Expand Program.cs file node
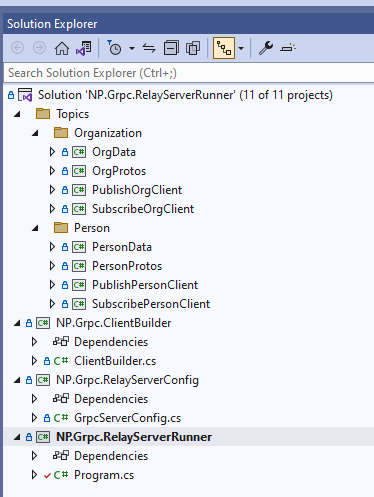374x497 pixels. click(x=34, y=475)
